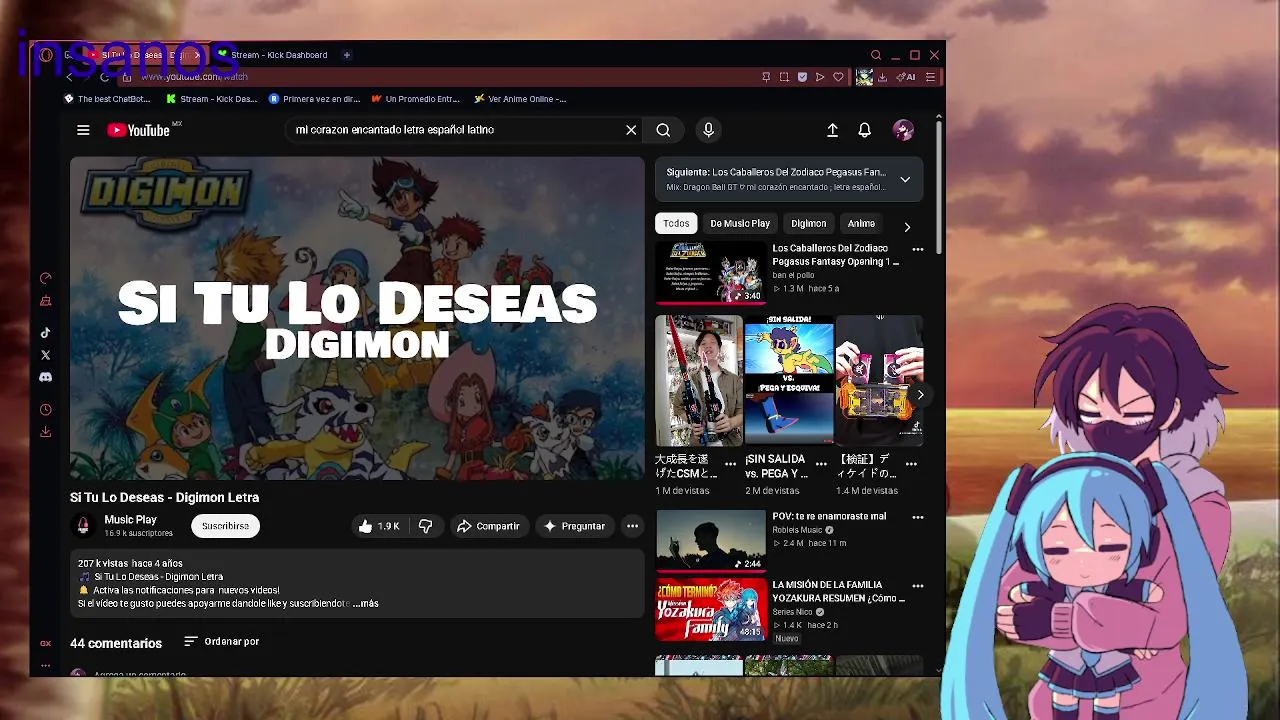
Task: Open Primera vez en dir... bookmark
Action: click(315, 99)
